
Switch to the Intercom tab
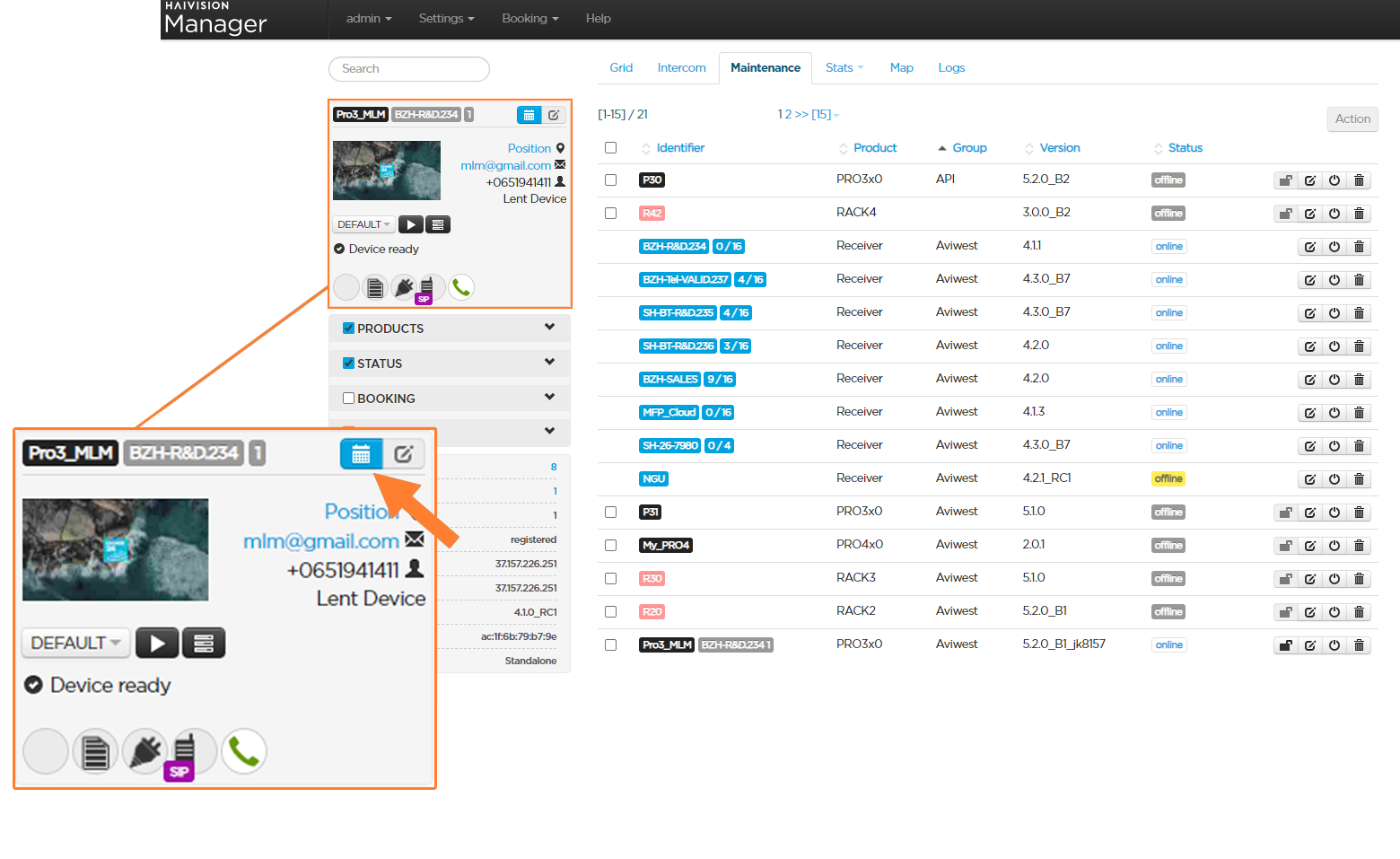tap(681, 68)
